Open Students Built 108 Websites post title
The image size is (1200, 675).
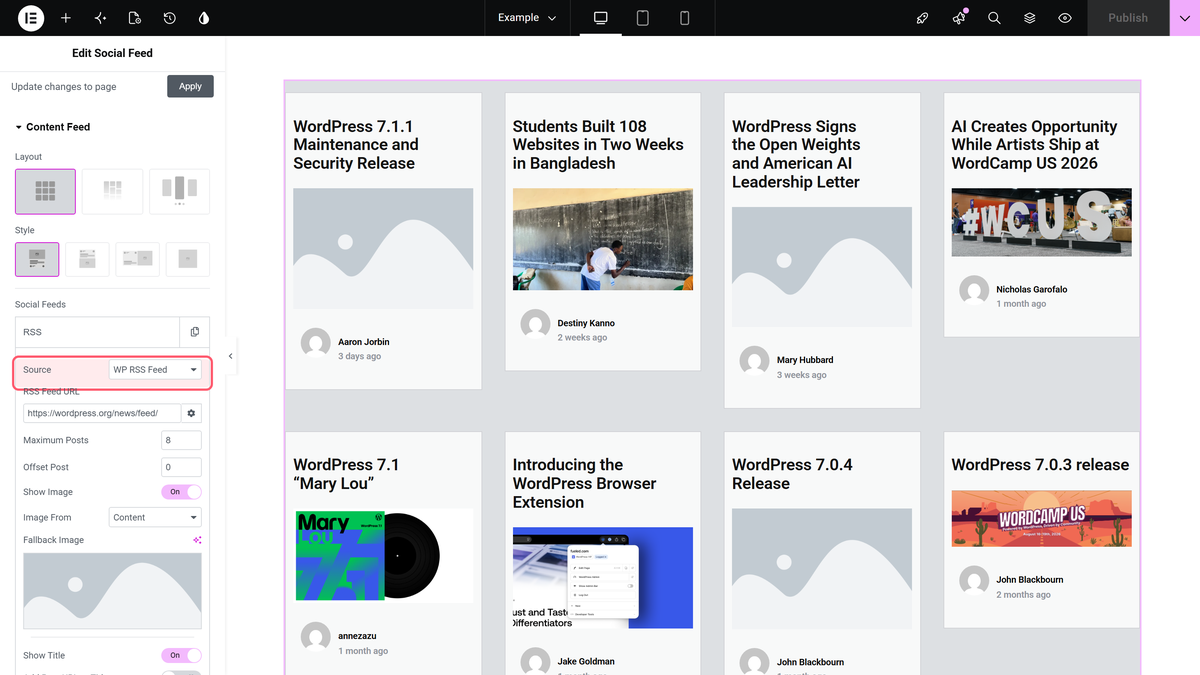click(598, 145)
